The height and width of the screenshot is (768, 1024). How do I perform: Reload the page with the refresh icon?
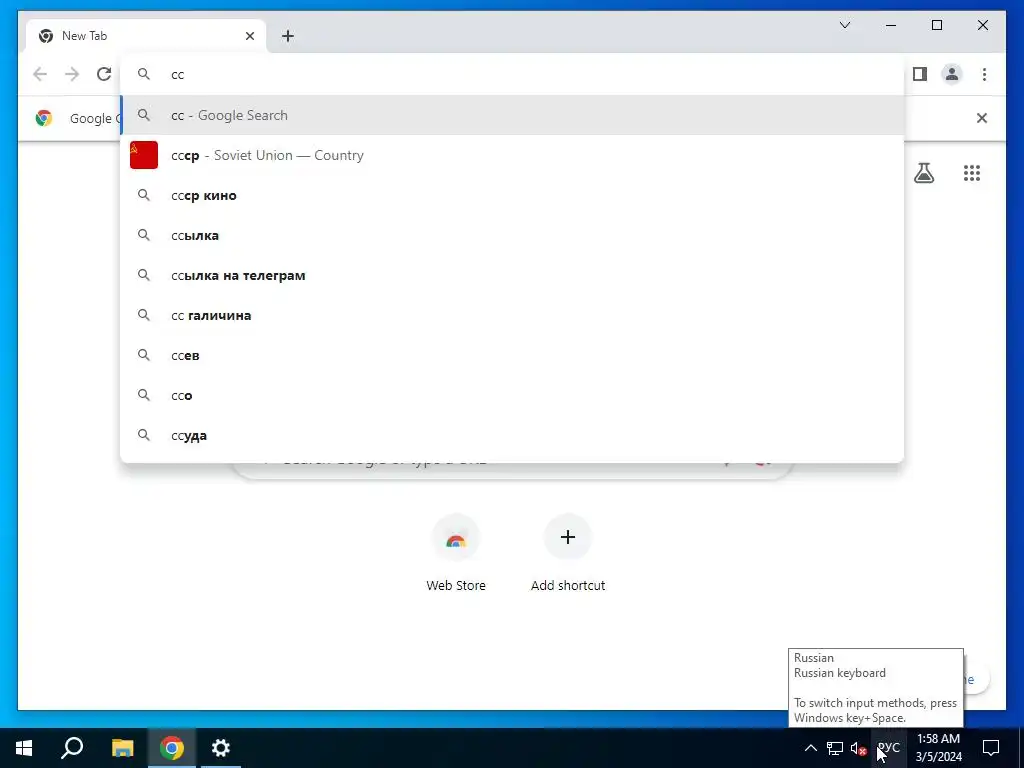coord(104,74)
